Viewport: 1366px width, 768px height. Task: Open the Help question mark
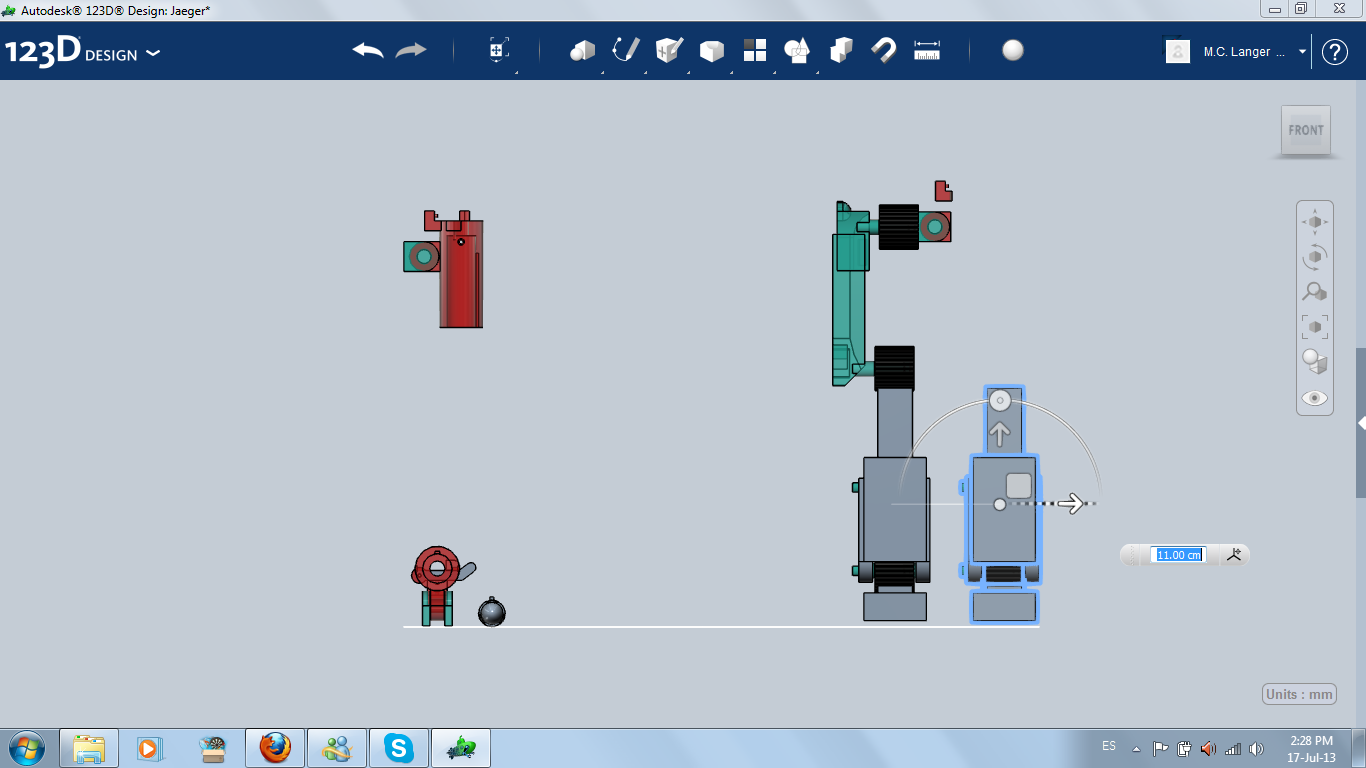(1335, 52)
